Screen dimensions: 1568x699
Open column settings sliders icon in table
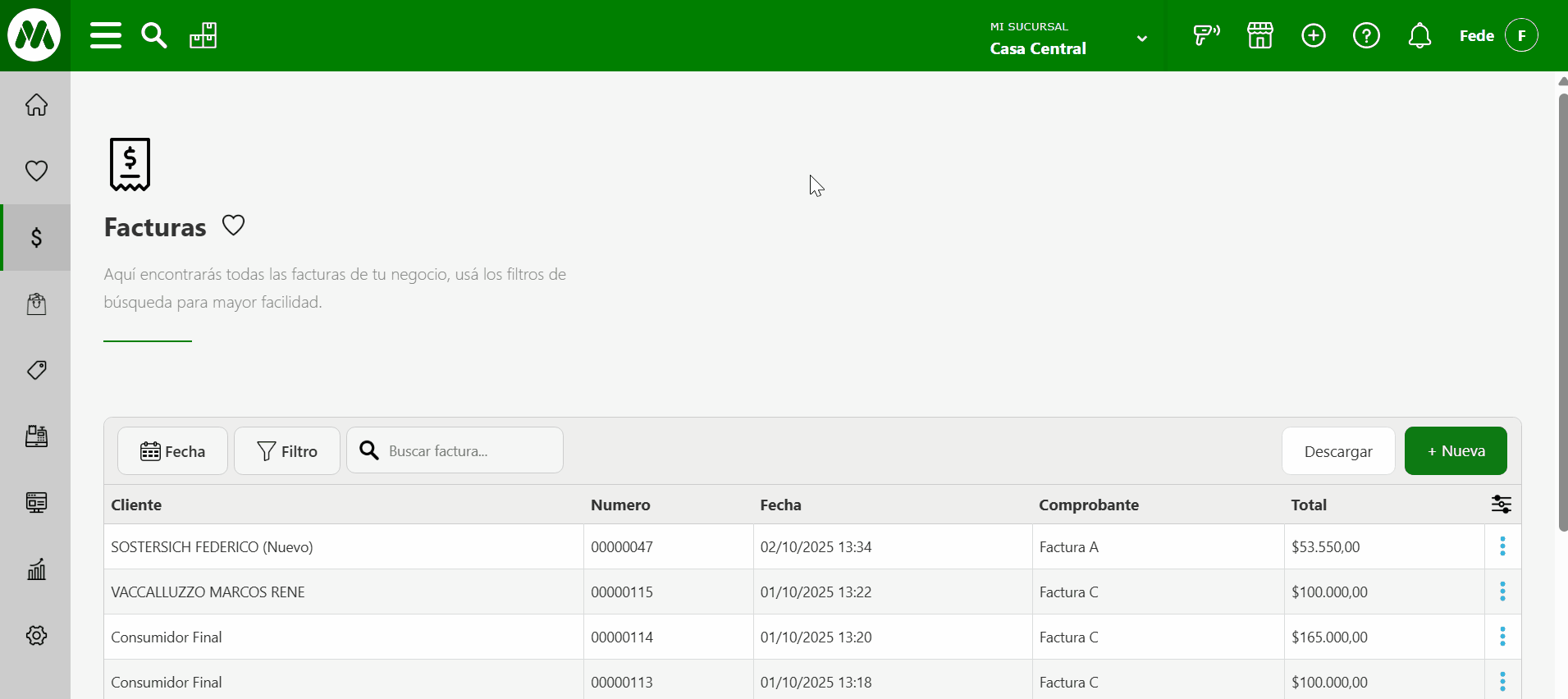click(x=1501, y=505)
